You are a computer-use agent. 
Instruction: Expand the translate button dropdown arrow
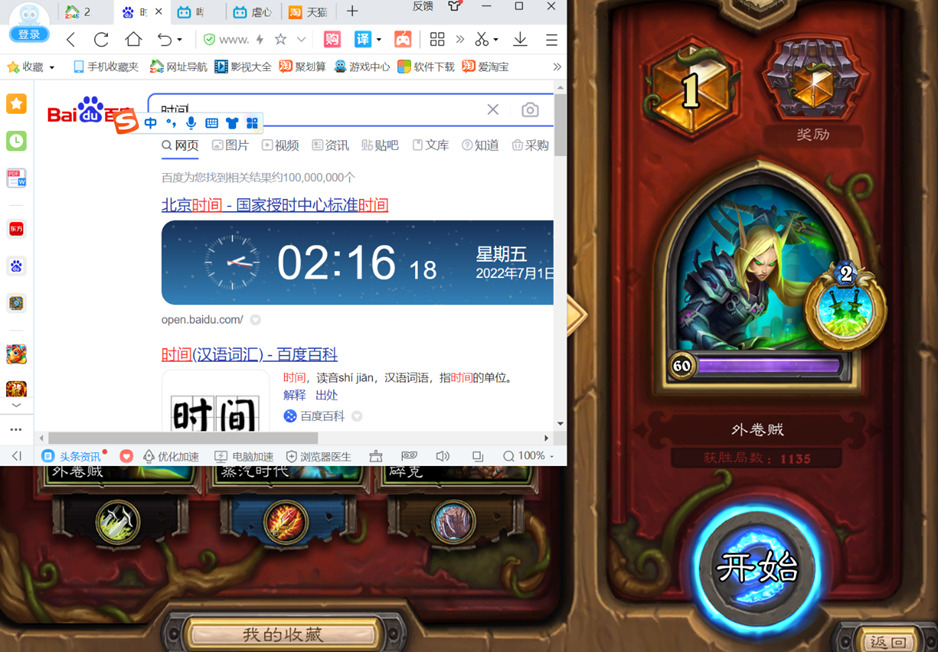379,40
